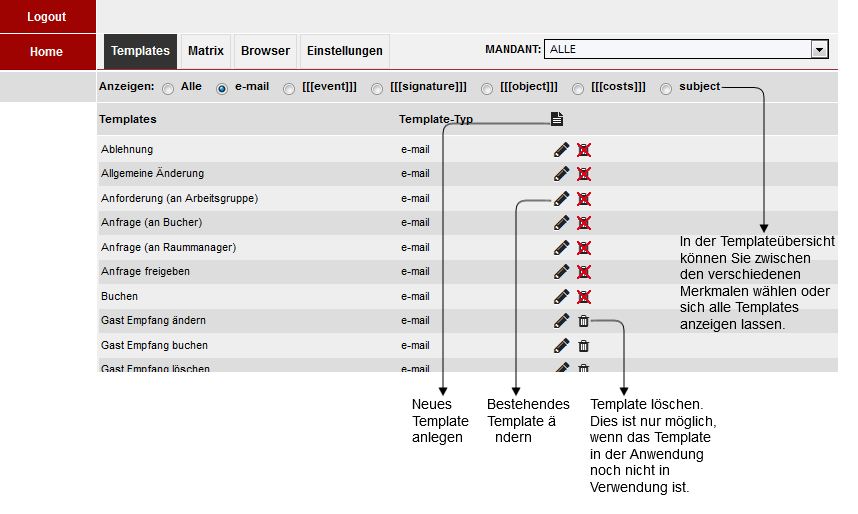Edit the Gast Empfang buchen template
The width and height of the screenshot is (858, 514).
[x=561, y=345]
